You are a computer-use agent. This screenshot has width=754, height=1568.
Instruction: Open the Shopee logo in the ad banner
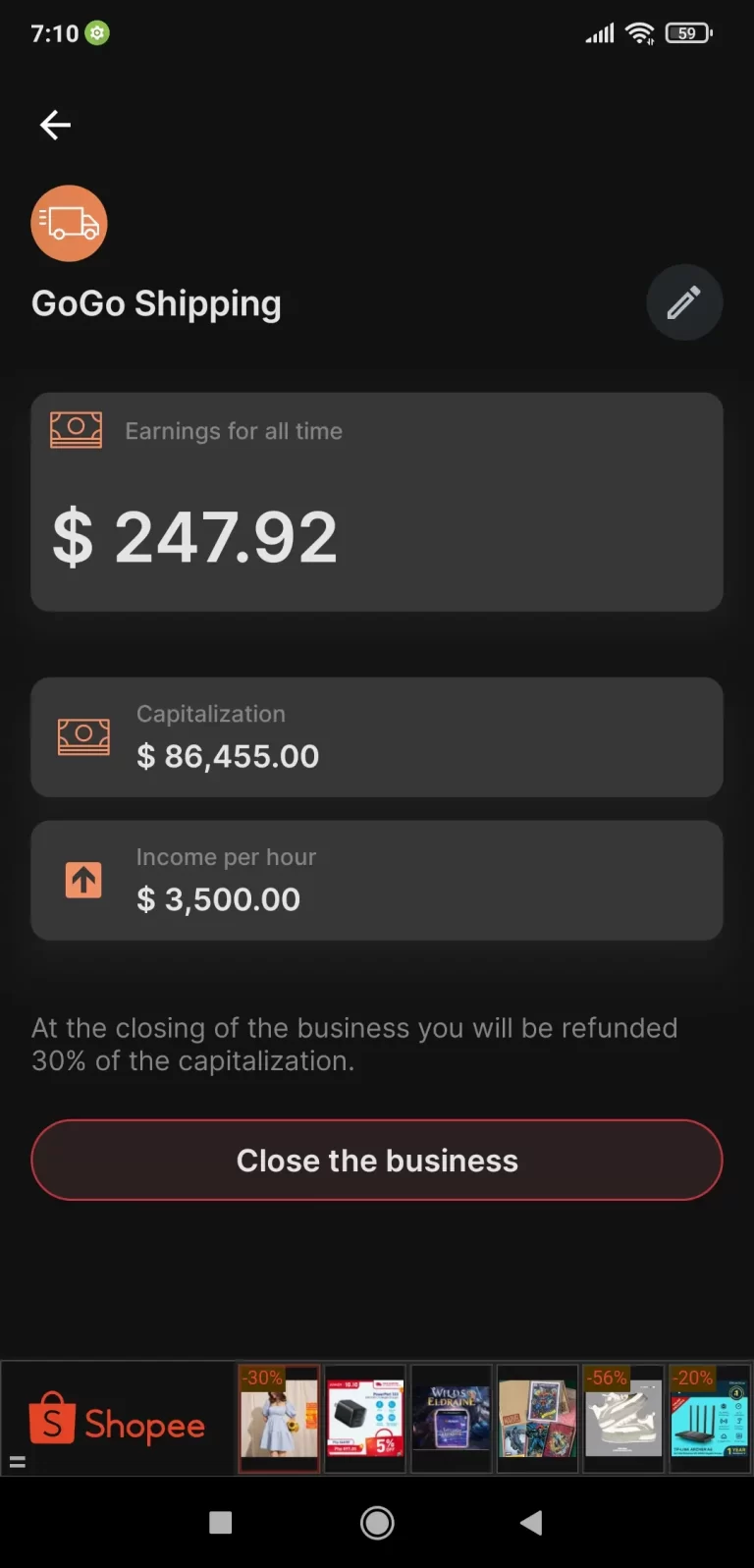118,1420
